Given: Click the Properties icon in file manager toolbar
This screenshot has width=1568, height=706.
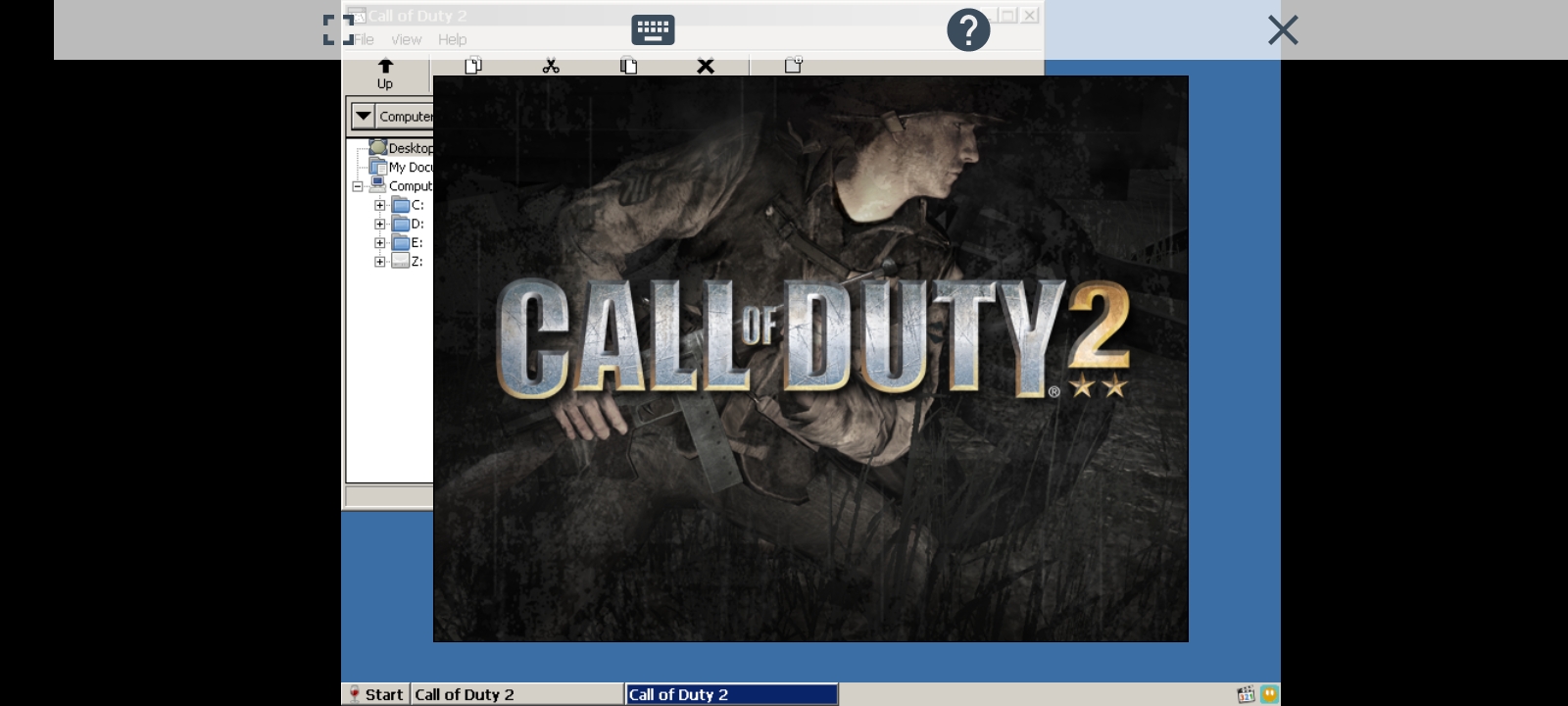Looking at the screenshot, I should pyautogui.click(x=794, y=66).
